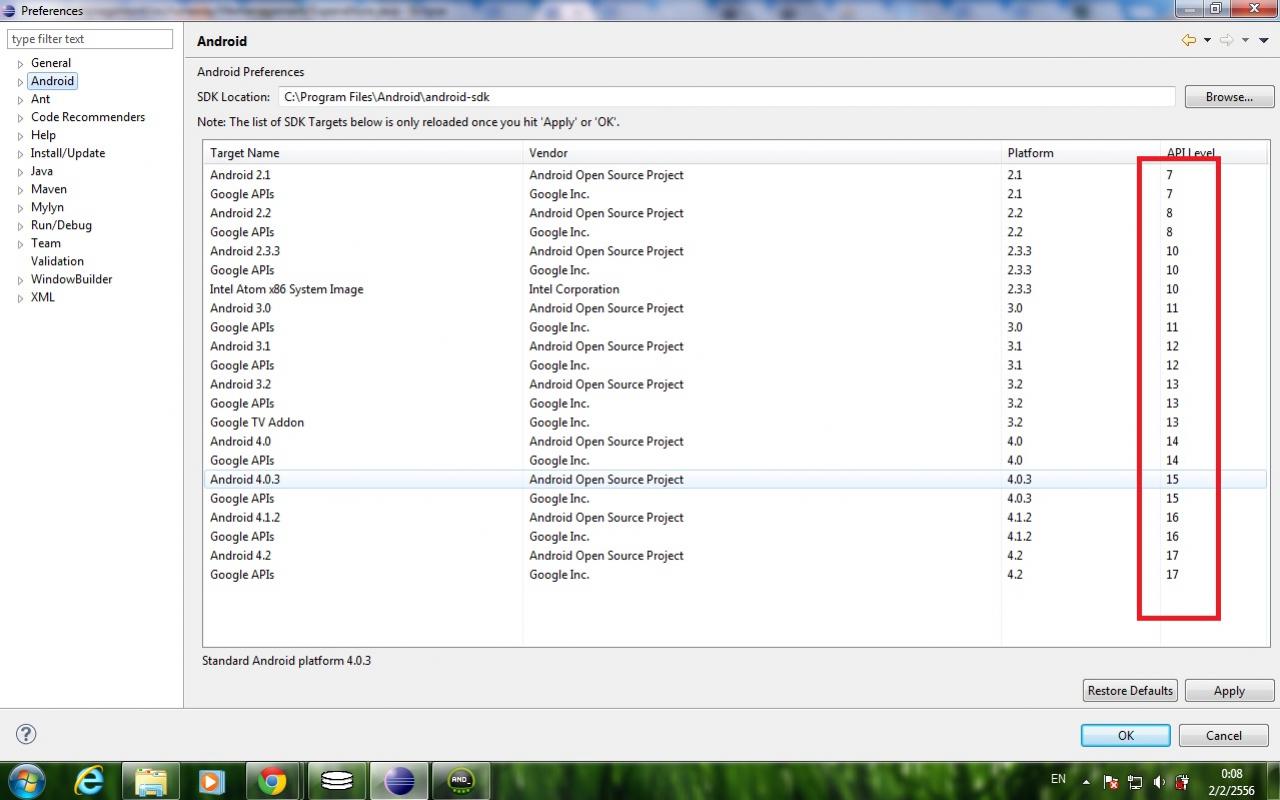Click Restore Defaults button

click(1130, 691)
